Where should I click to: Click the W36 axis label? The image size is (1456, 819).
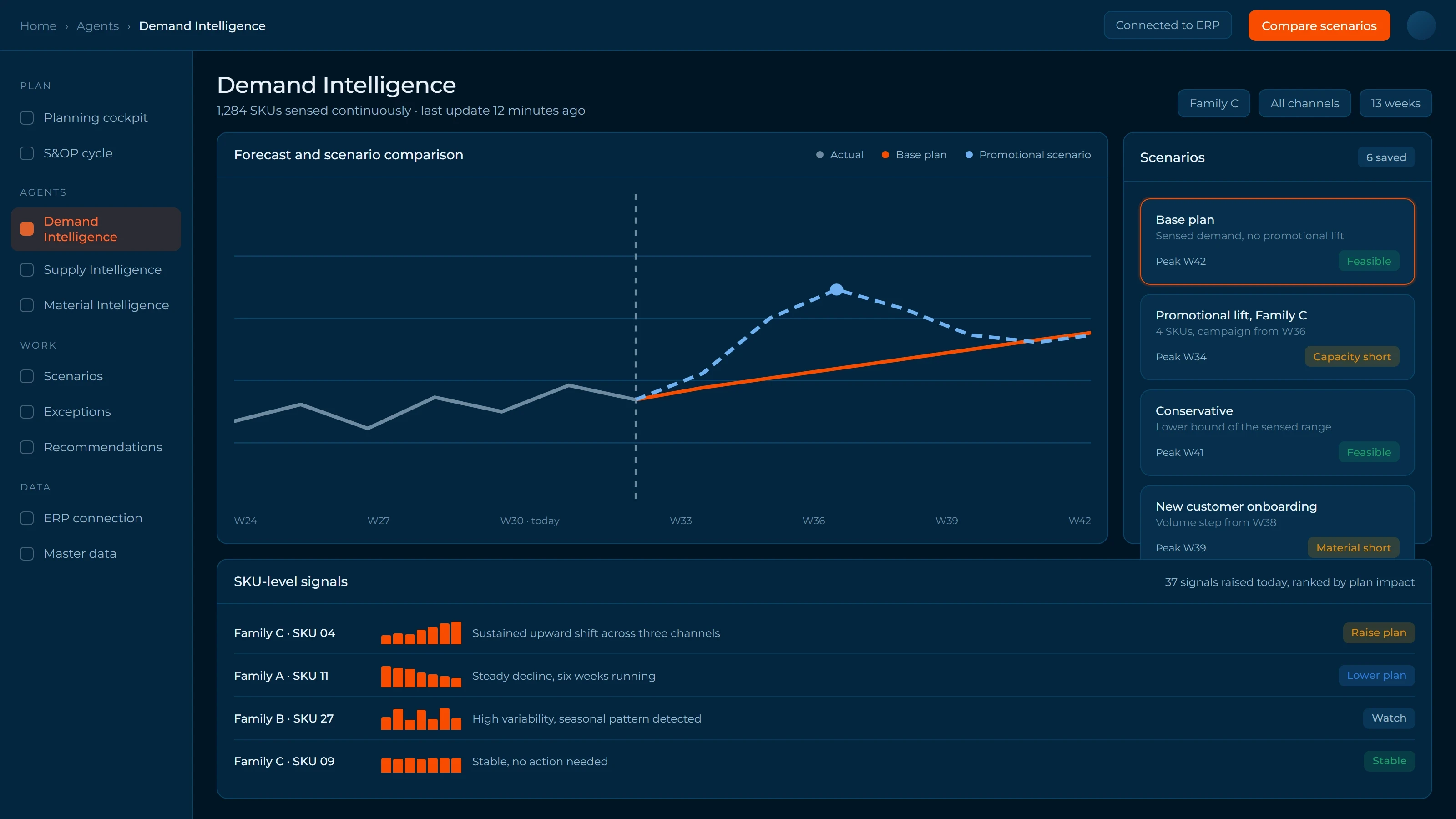tap(814, 521)
